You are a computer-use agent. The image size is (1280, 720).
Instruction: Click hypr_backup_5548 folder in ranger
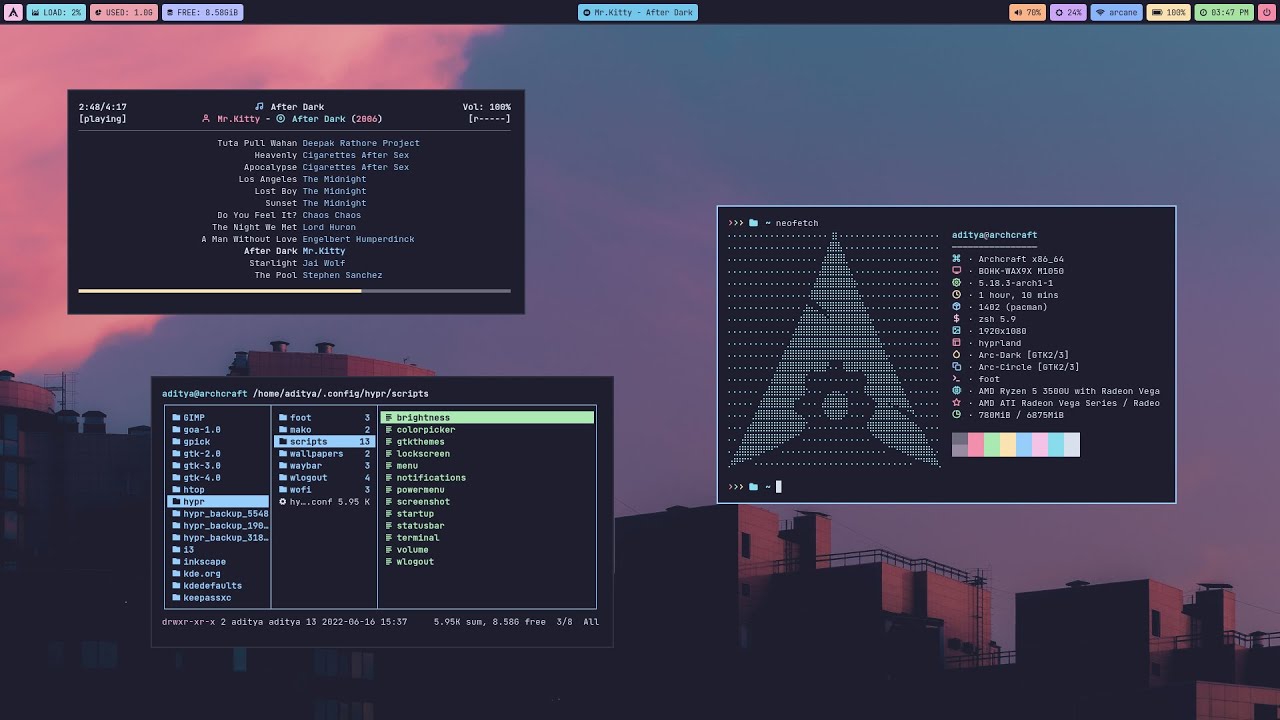(218, 514)
